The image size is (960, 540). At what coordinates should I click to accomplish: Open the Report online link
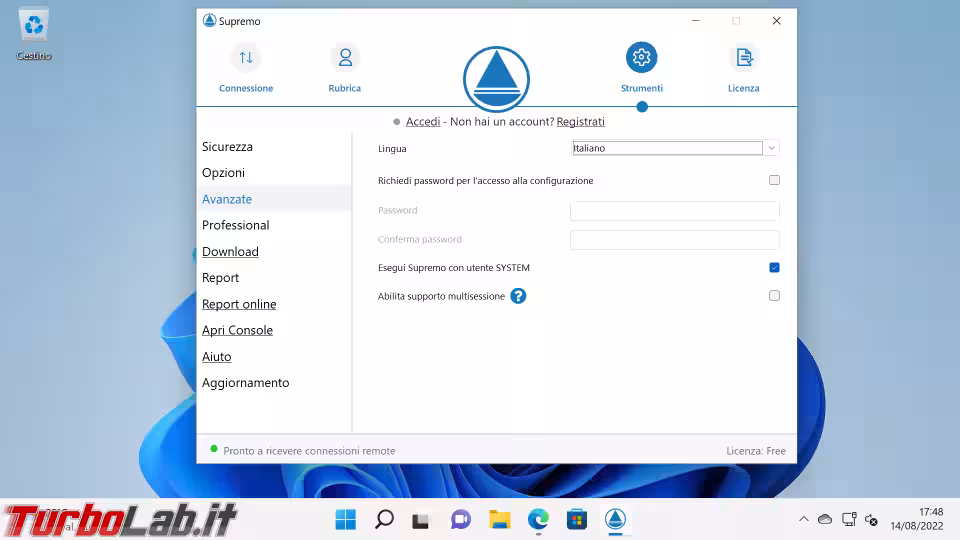click(x=239, y=304)
